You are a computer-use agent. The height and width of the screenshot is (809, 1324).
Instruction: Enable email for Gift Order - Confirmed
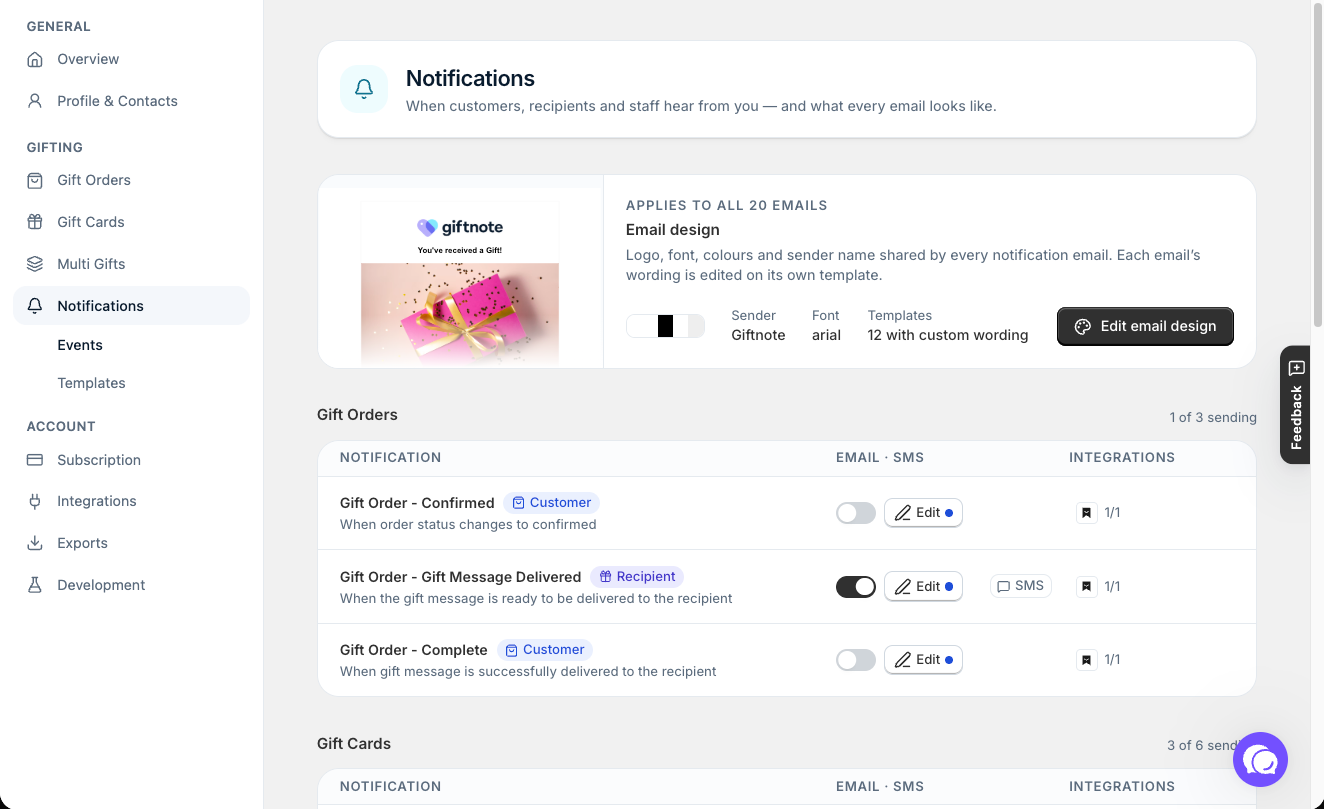click(856, 513)
